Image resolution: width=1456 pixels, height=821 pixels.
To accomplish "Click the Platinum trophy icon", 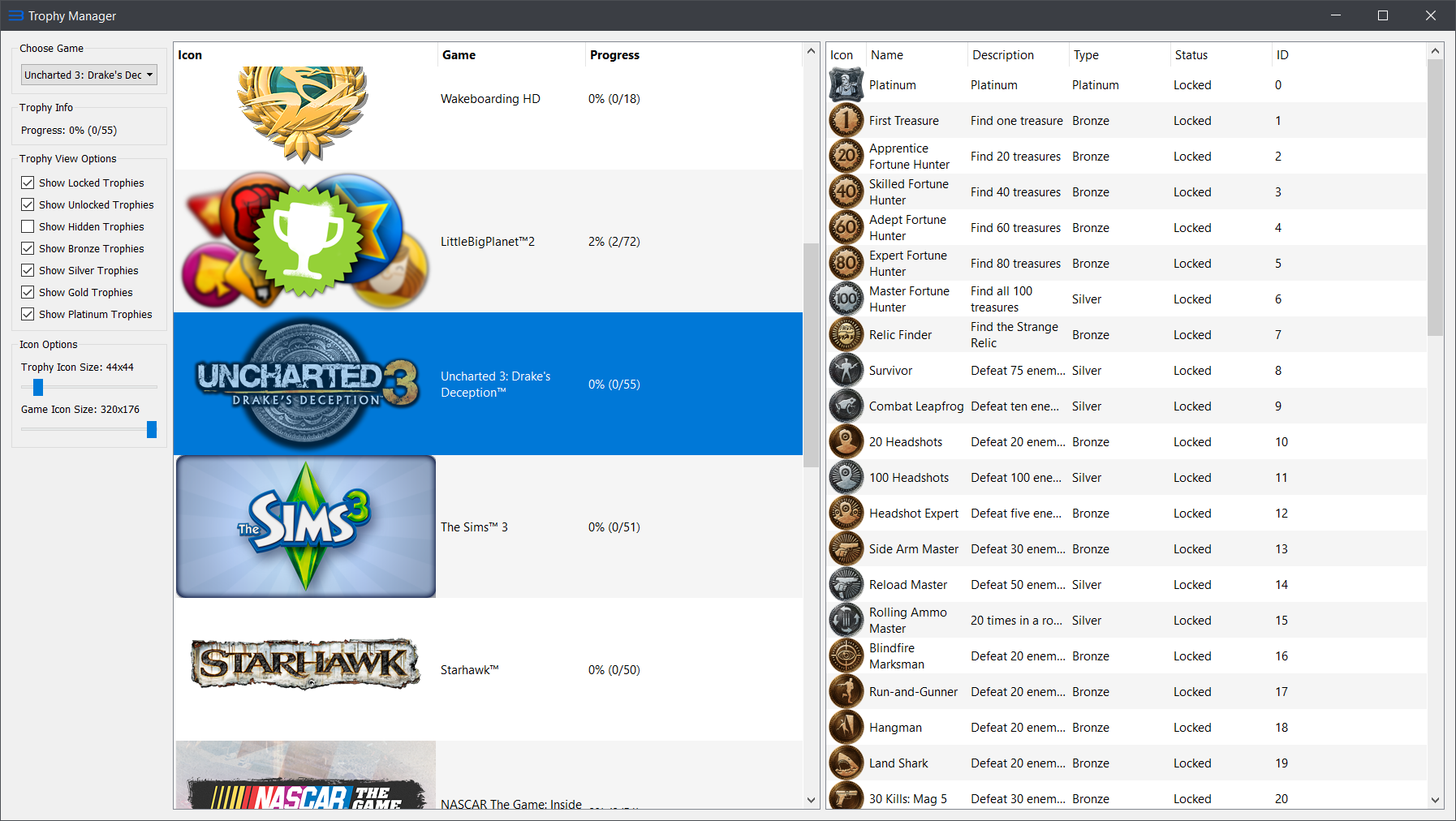I will [x=846, y=85].
